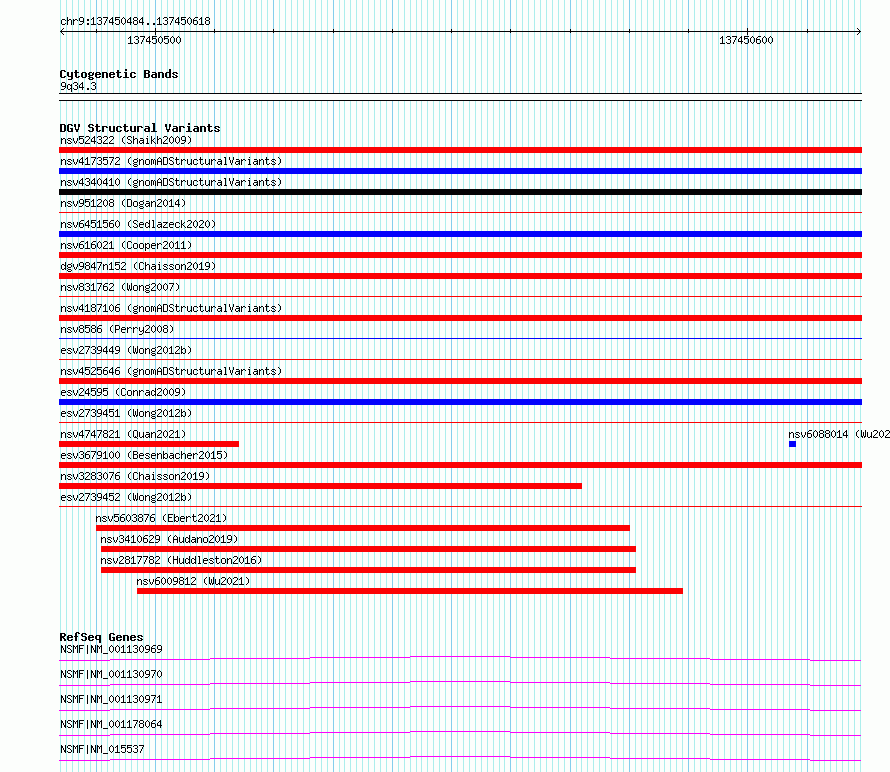Viewport: 890px width, 772px height.
Task: Click the nsv524322 (Shaikh2009) variant label
Action: pyautogui.click(x=126, y=140)
